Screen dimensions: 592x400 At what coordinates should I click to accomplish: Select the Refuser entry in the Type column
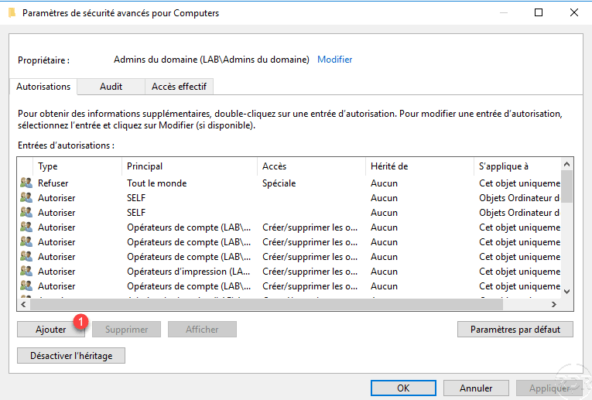coord(53,183)
